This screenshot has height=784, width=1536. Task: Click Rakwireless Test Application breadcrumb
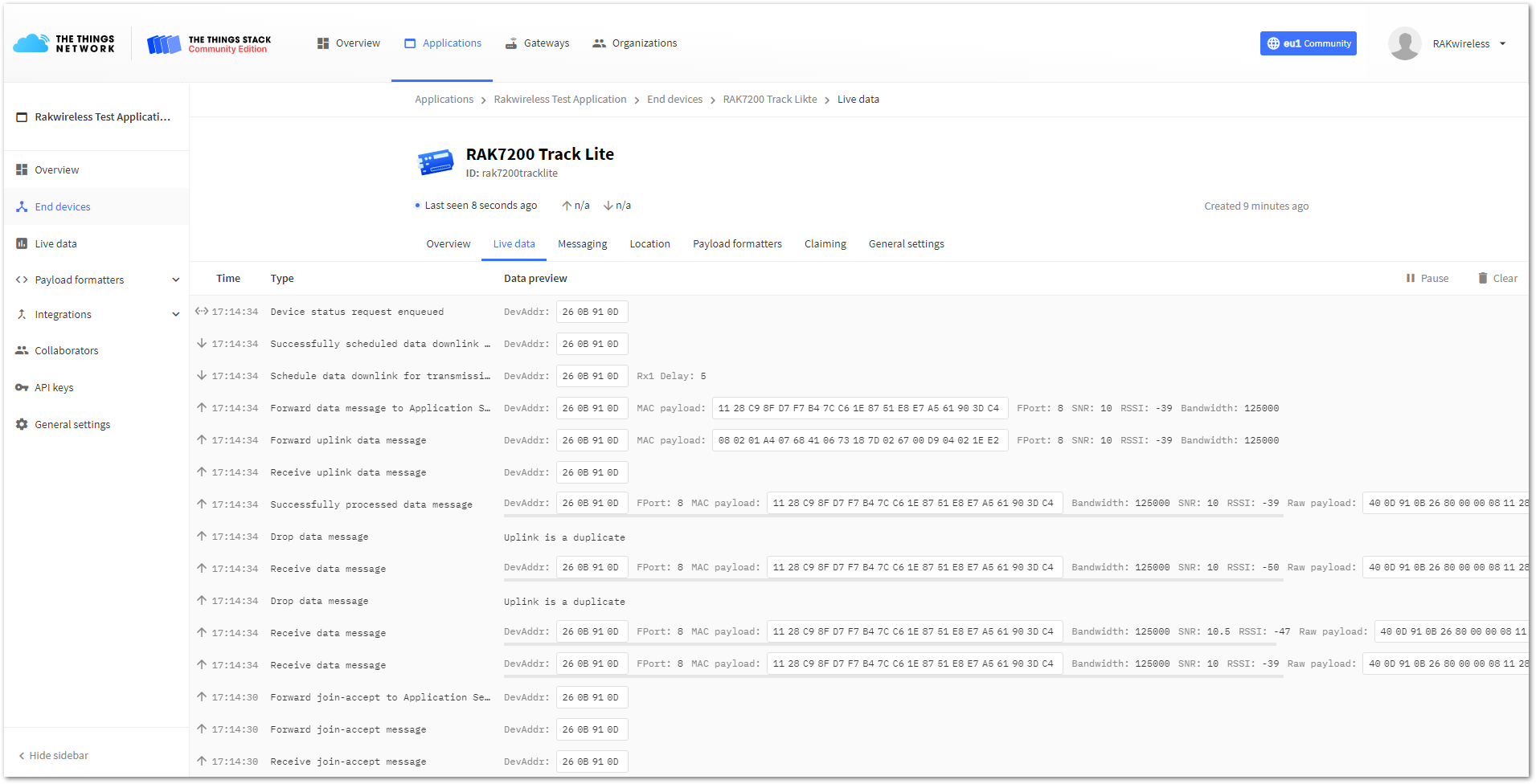[x=560, y=100]
